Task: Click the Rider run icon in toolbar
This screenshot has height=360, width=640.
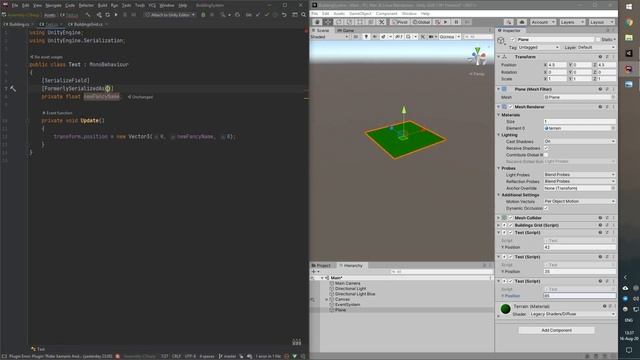Action: click(116, 15)
